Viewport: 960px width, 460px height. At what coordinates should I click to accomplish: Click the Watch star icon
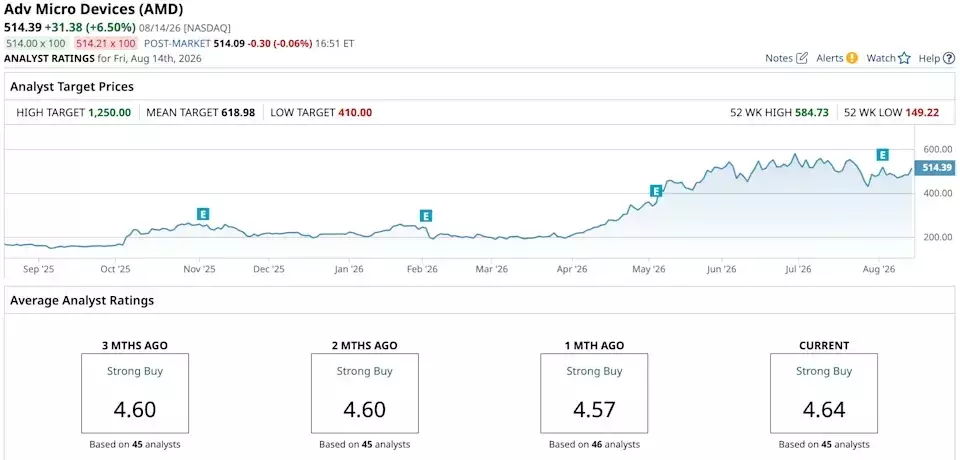coord(904,58)
